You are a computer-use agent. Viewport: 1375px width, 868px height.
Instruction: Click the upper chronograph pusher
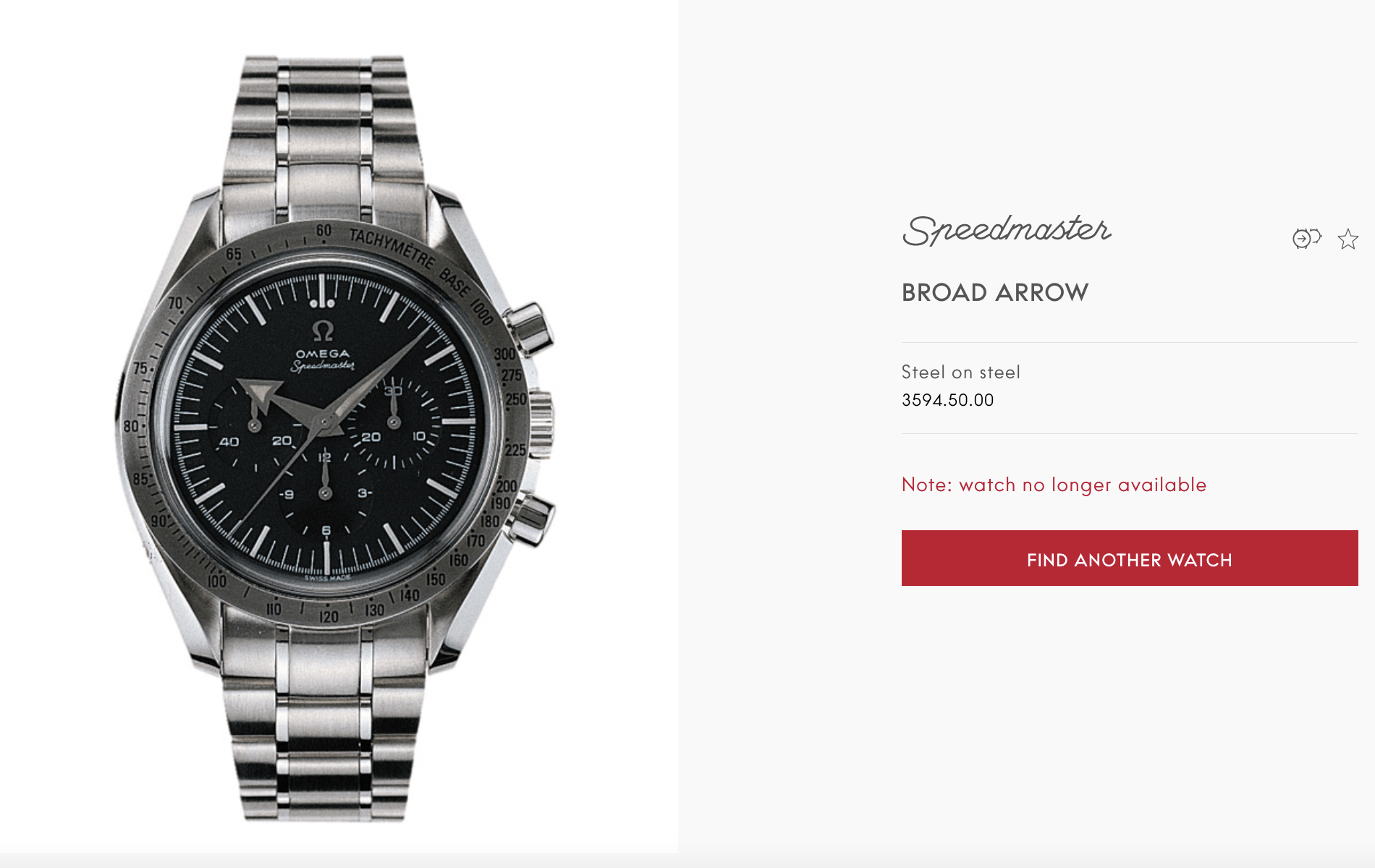point(529,328)
